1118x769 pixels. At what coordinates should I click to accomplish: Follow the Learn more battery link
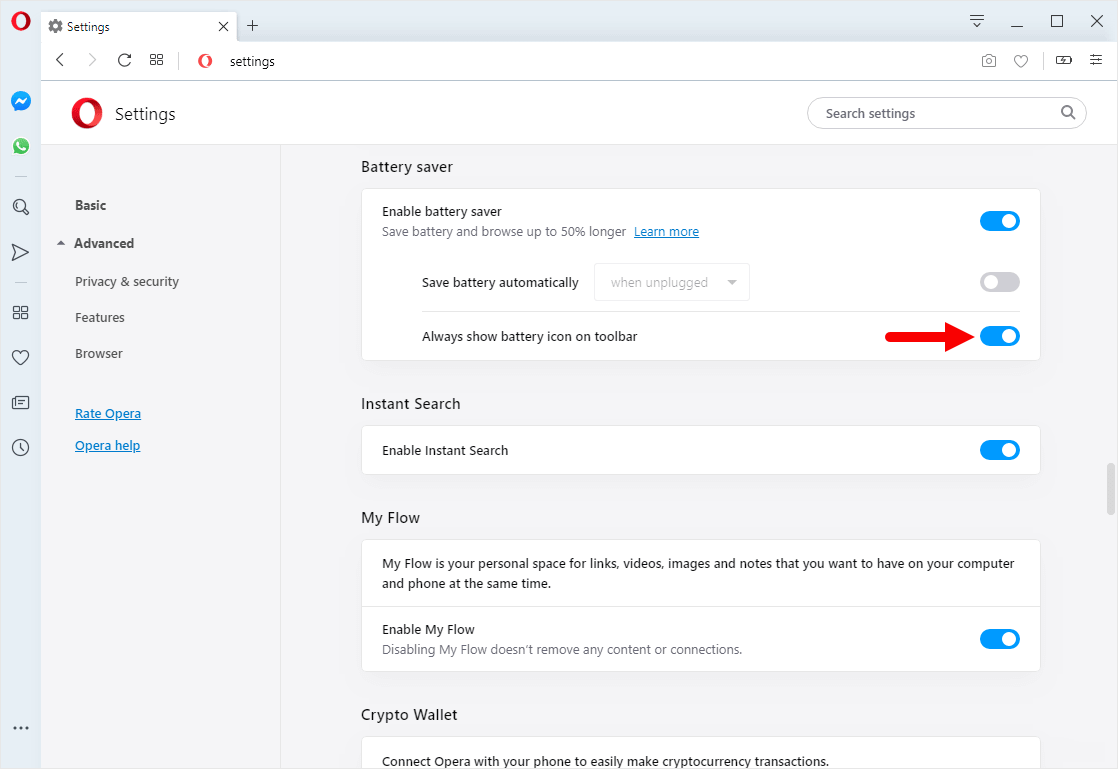tap(666, 232)
